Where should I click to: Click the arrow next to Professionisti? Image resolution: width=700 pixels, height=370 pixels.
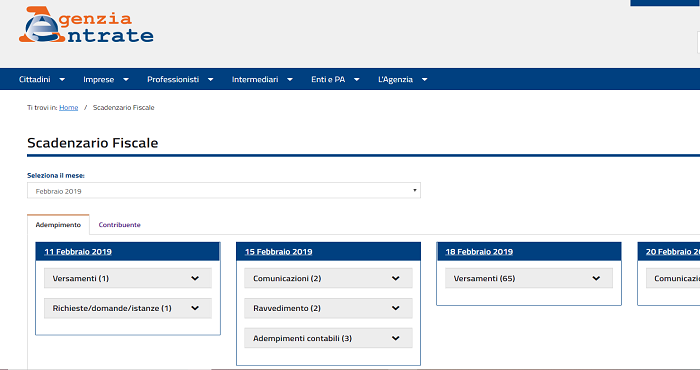click(x=210, y=79)
